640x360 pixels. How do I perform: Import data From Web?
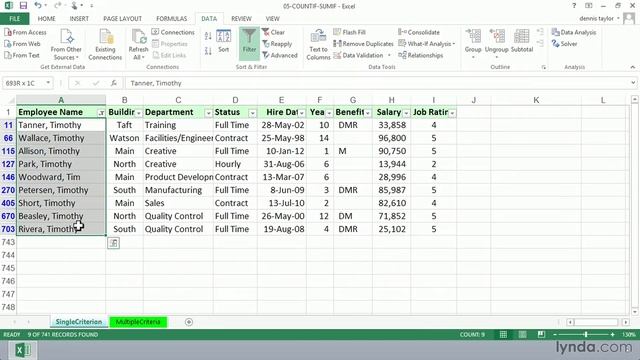click(22, 44)
